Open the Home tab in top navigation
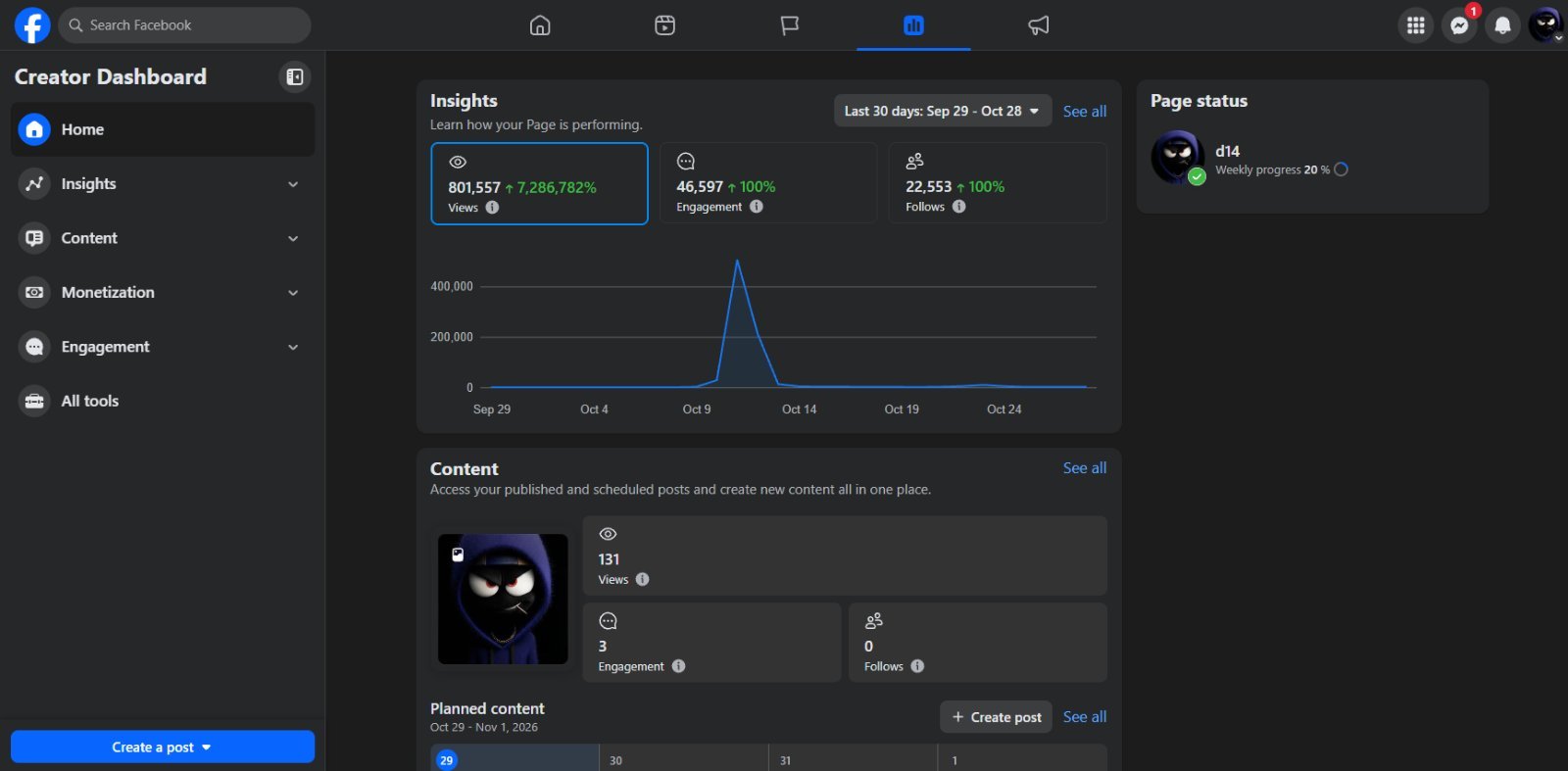The image size is (1568, 771). [540, 25]
